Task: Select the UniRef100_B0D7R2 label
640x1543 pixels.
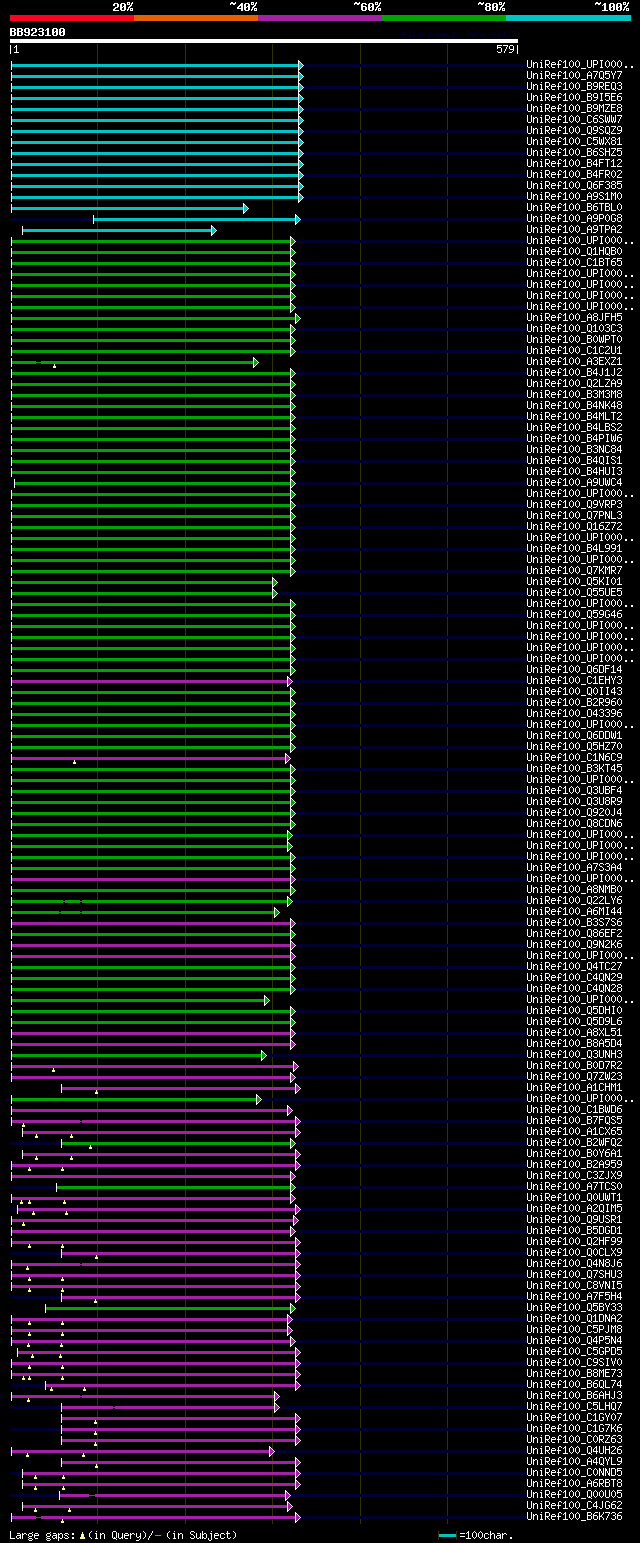Action: click(x=574, y=1065)
